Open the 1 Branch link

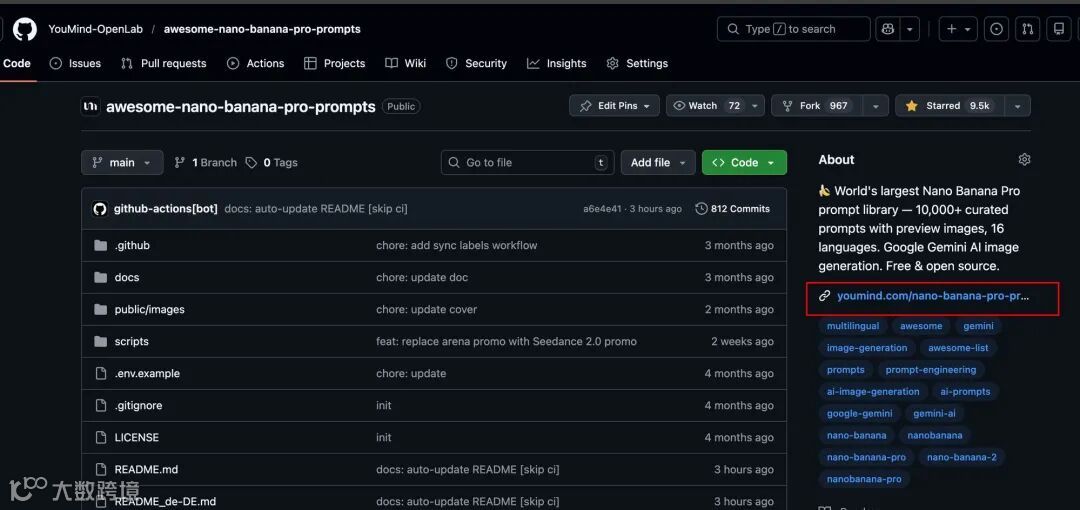pos(205,163)
